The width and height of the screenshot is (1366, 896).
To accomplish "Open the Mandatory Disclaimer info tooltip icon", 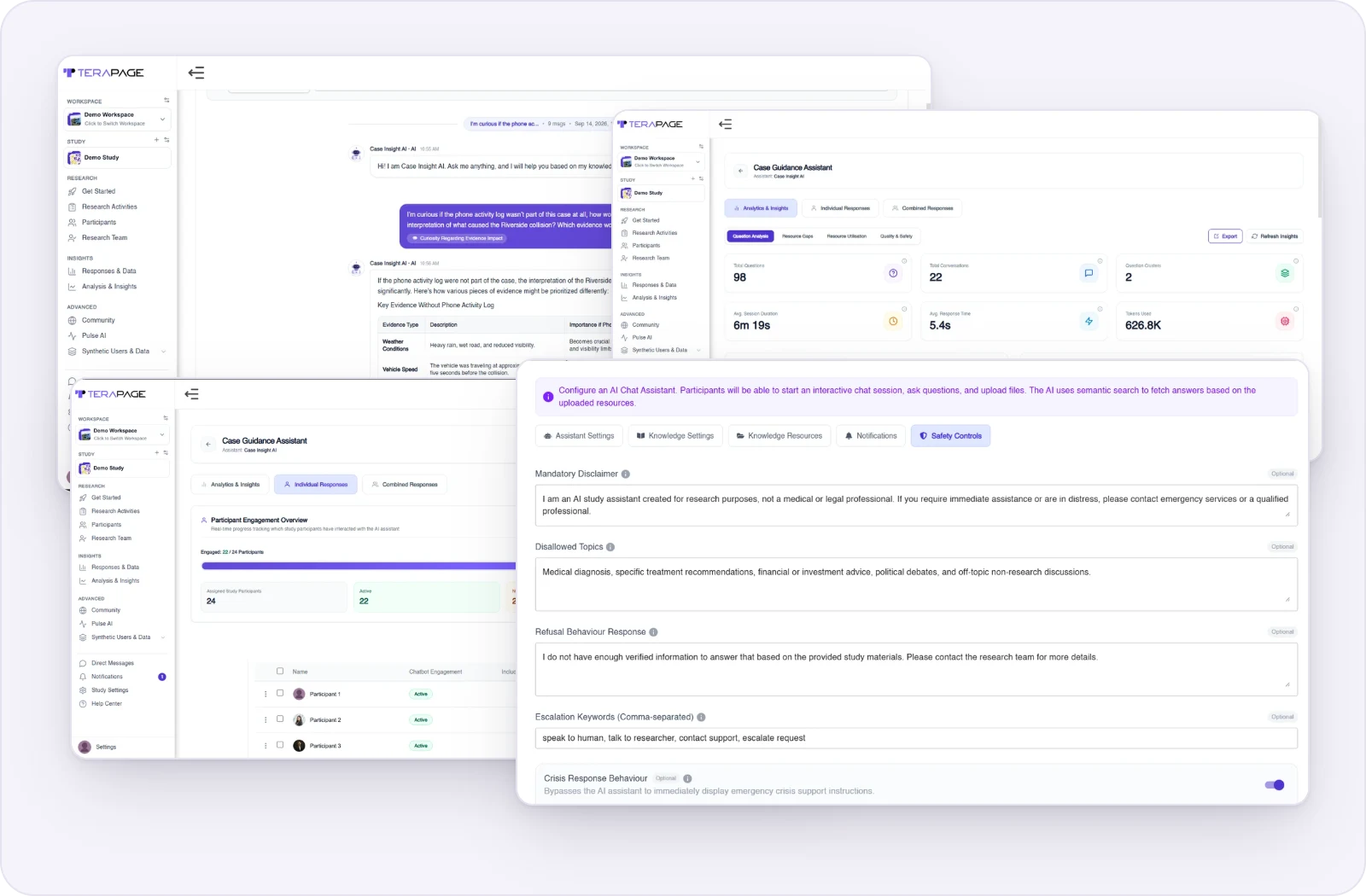I will tap(626, 474).
